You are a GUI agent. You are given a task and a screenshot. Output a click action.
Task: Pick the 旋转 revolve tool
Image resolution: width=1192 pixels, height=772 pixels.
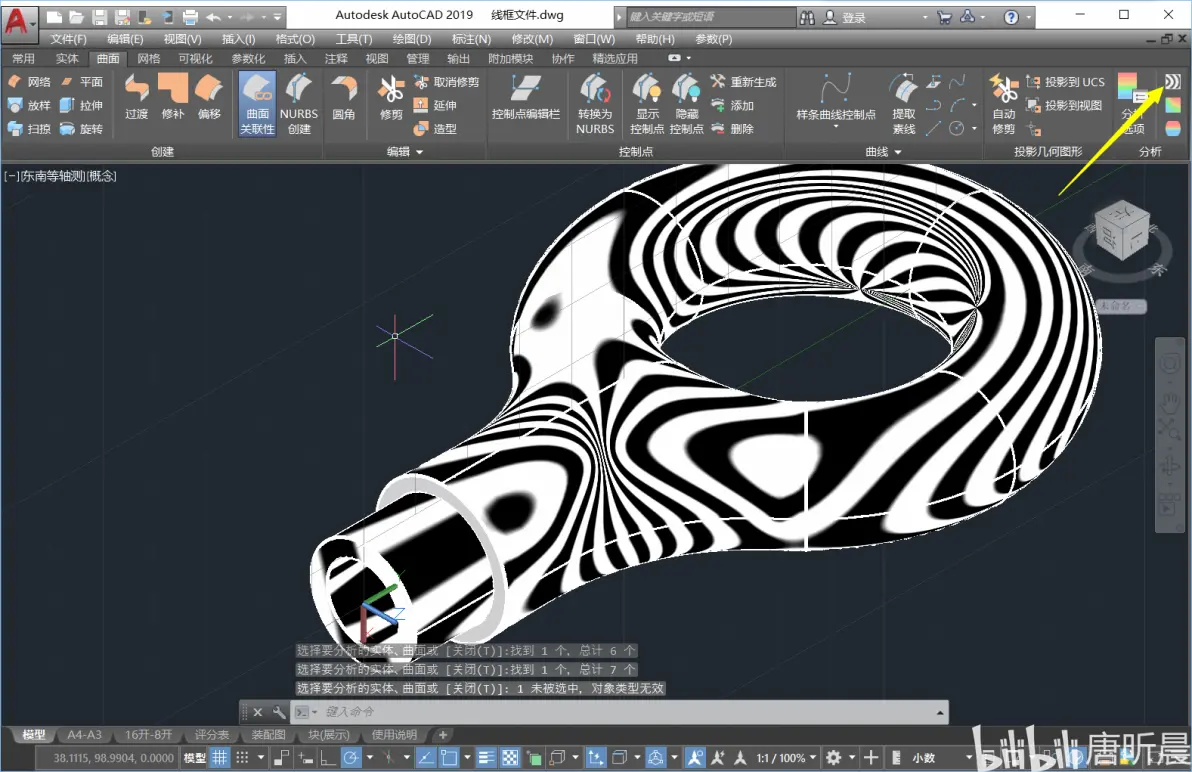[82, 129]
